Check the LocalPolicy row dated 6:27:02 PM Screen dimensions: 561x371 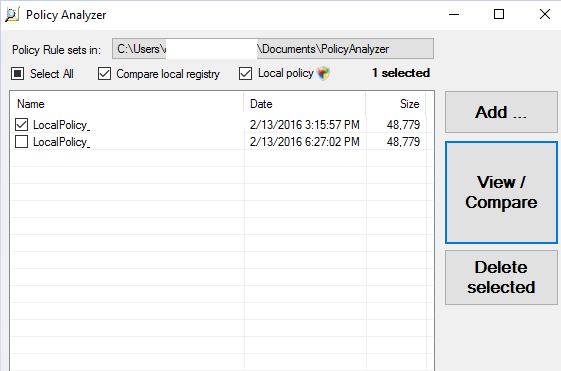click(21, 142)
